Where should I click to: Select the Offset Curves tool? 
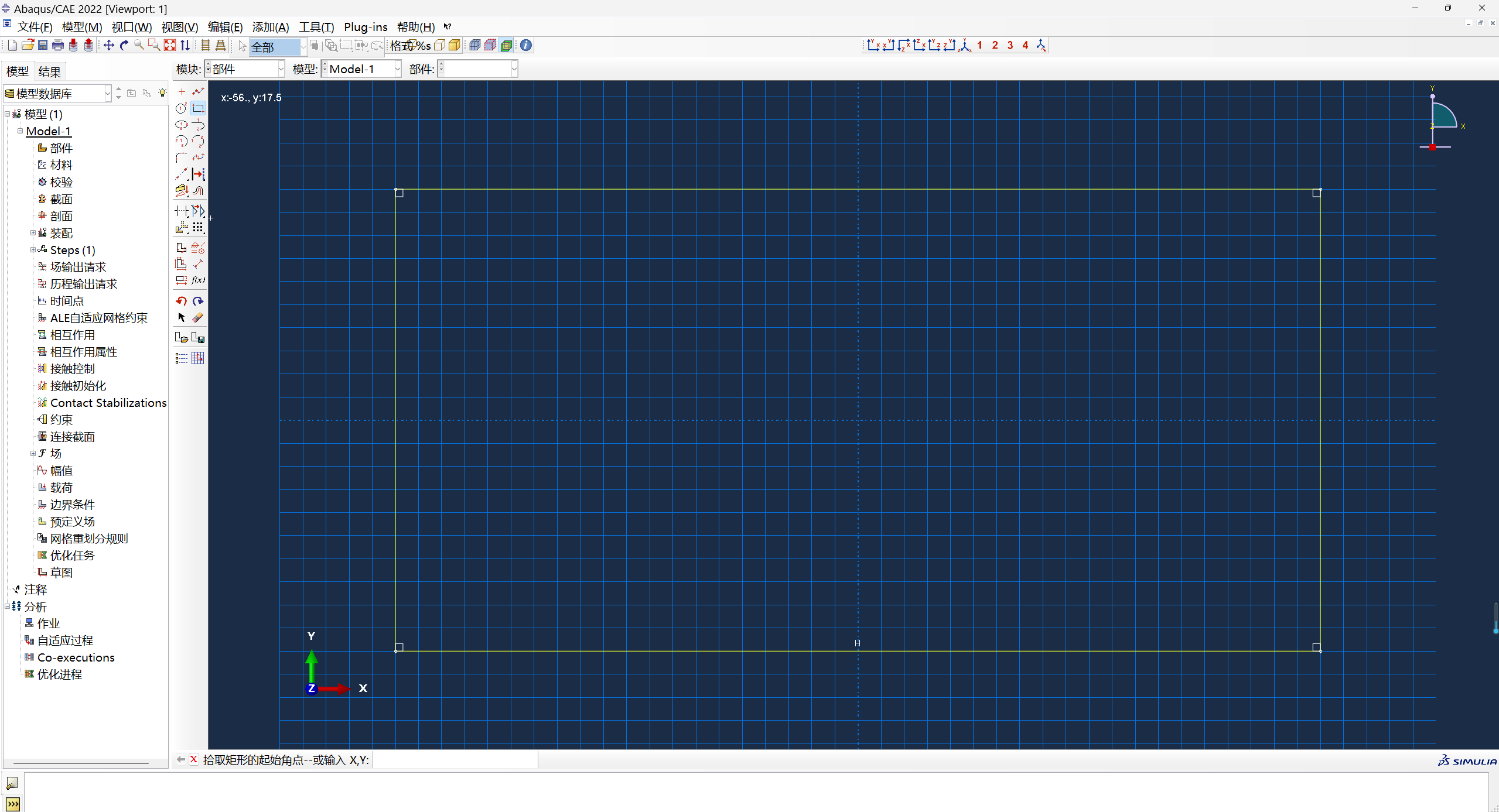pyautogui.click(x=199, y=190)
